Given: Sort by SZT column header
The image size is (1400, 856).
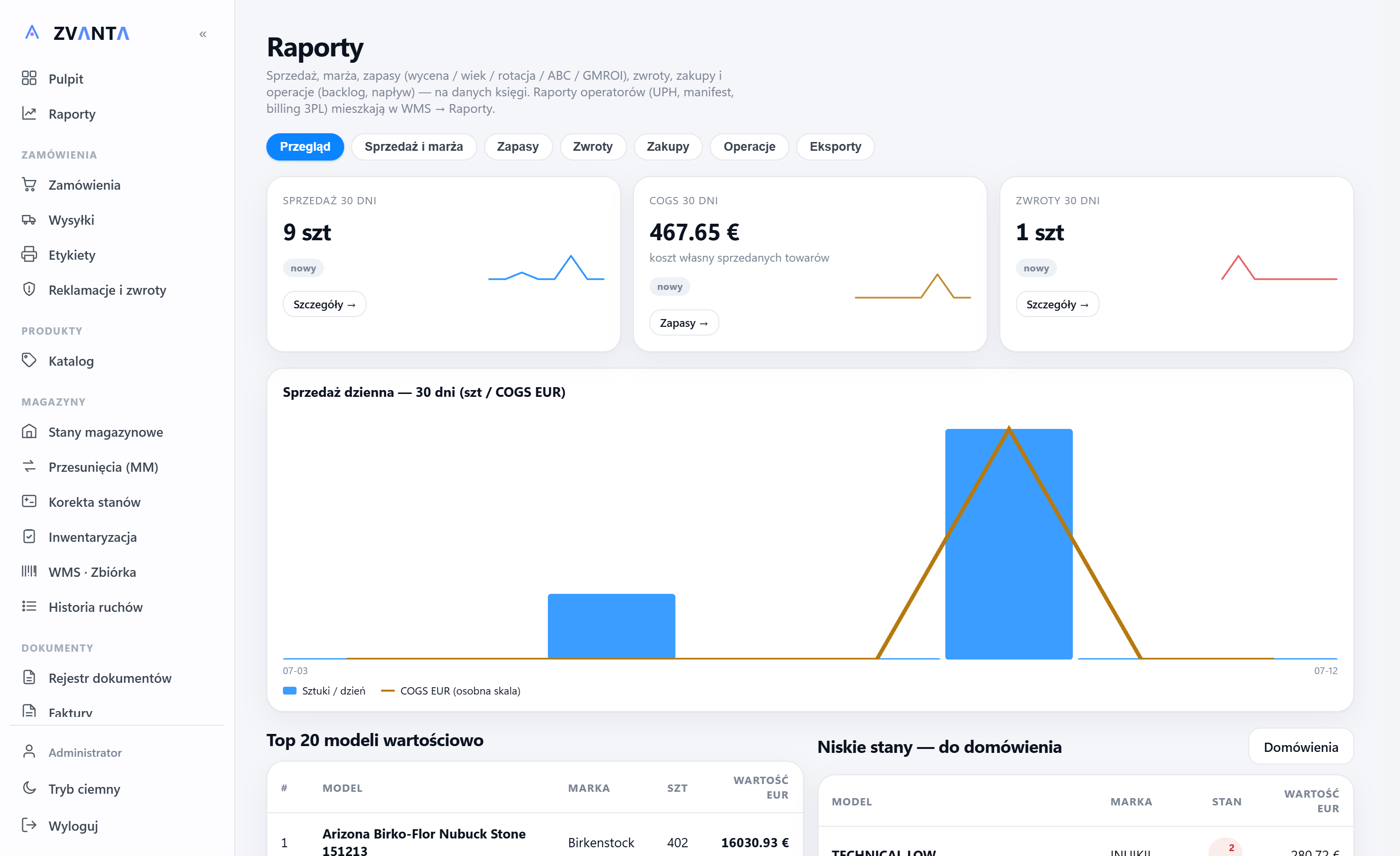Looking at the screenshot, I should [x=677, y=788].
